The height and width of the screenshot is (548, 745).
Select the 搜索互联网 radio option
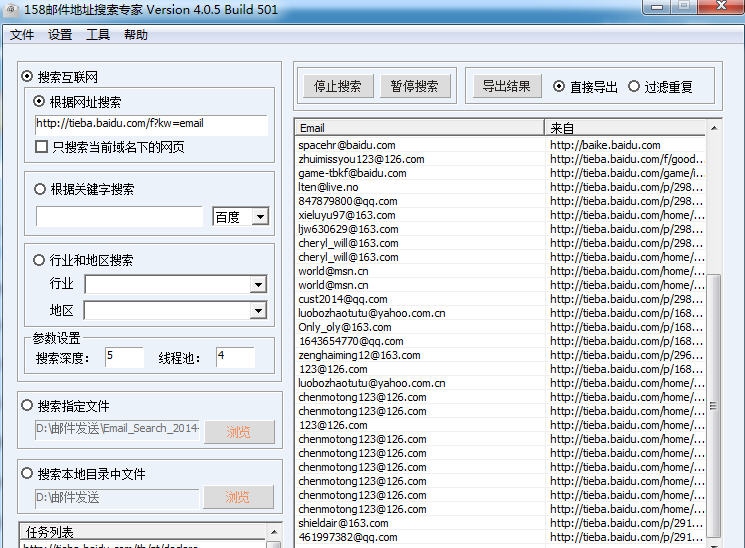tap(27, 77)
